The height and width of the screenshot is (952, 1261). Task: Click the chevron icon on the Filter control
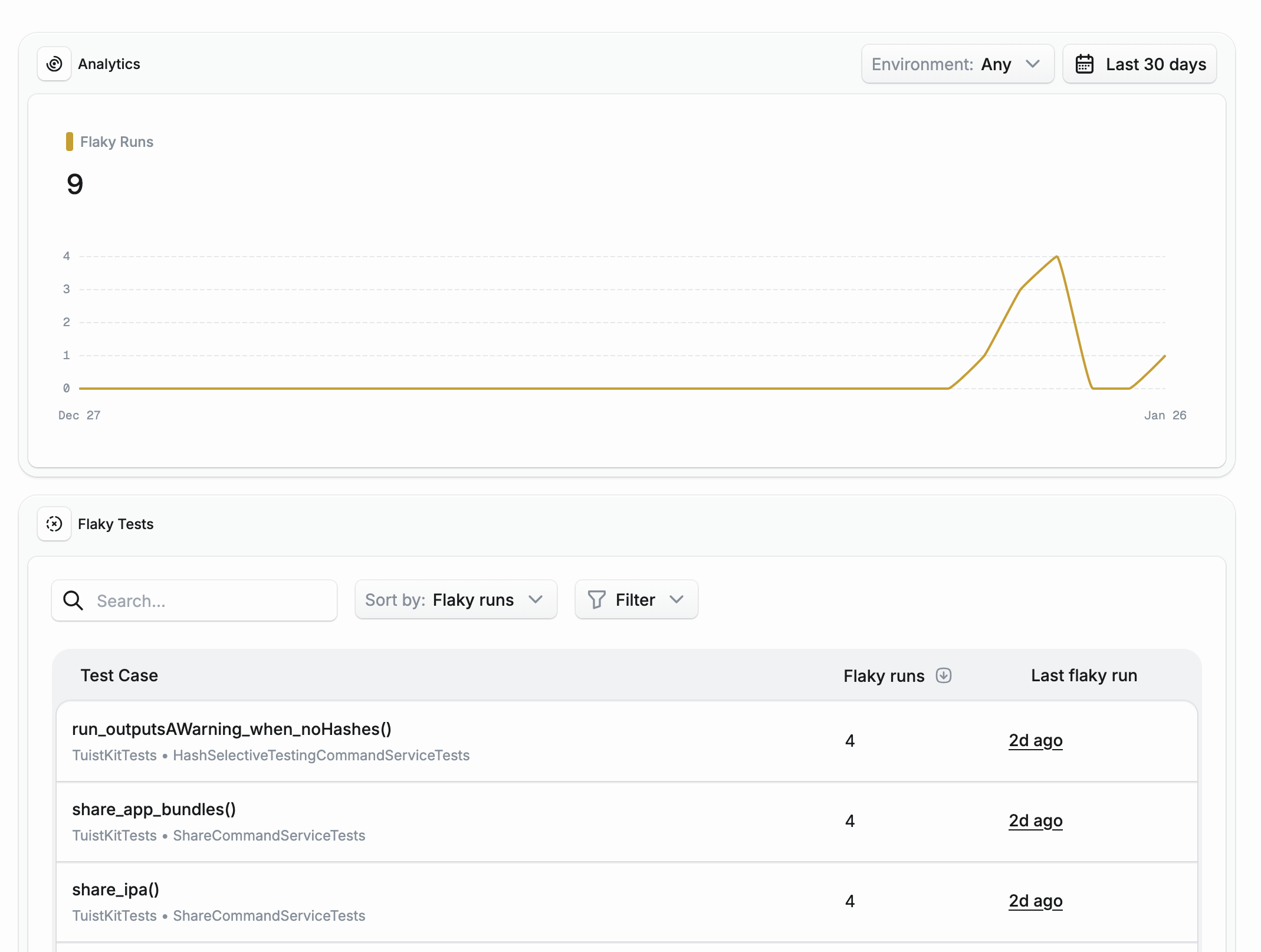coord(677,599)
